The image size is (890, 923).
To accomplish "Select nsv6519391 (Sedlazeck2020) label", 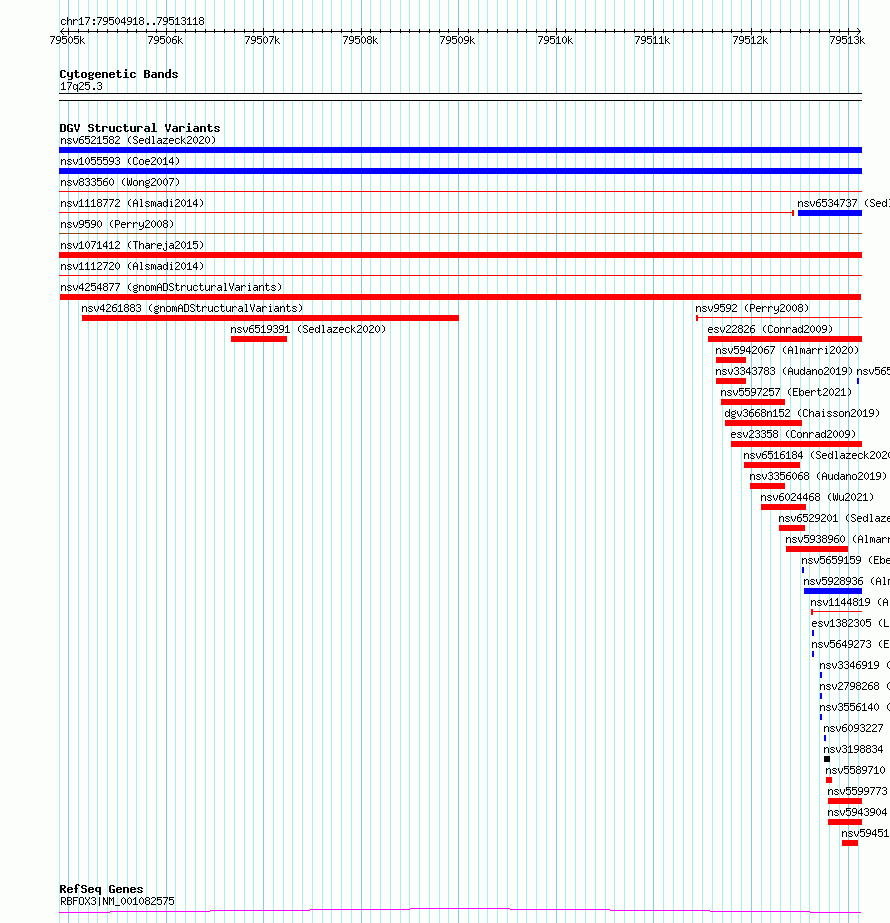I will pyautogui.click(x=308, y=330).
